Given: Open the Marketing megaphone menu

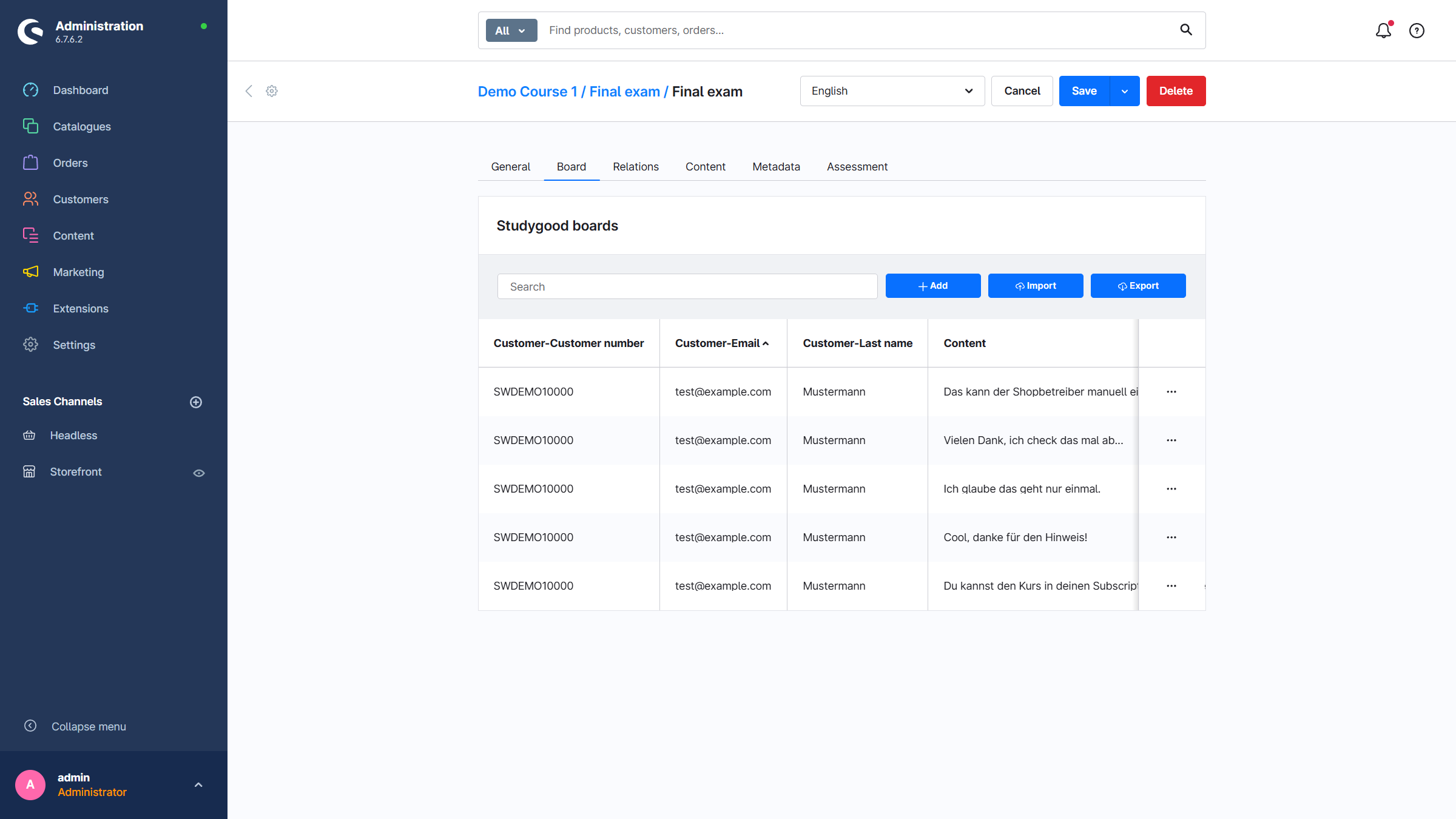Looking at the screenshot, I should [x=78, y=272].
